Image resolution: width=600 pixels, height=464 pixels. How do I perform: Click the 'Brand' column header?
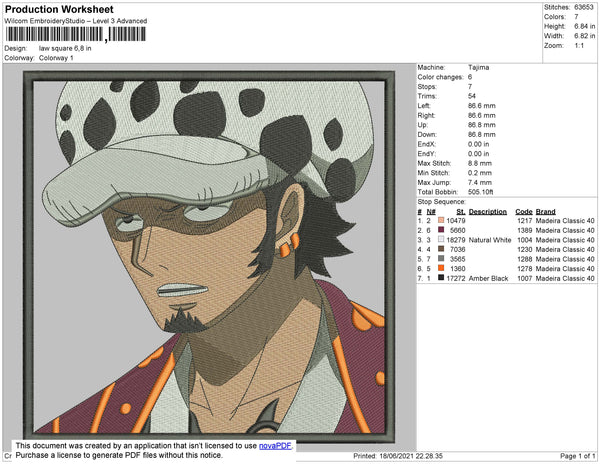click(545, 212)
